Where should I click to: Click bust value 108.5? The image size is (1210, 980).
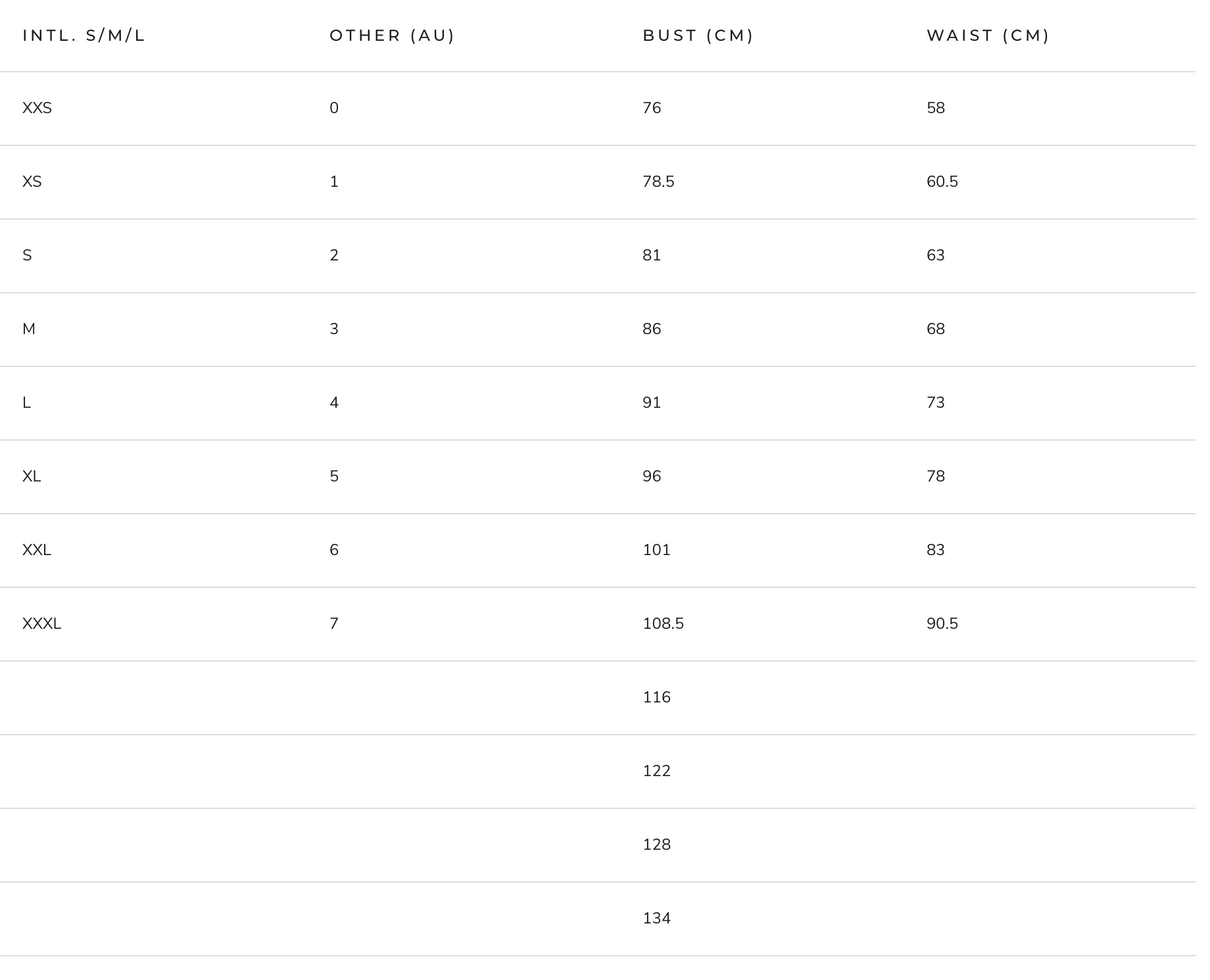[663, 624]
